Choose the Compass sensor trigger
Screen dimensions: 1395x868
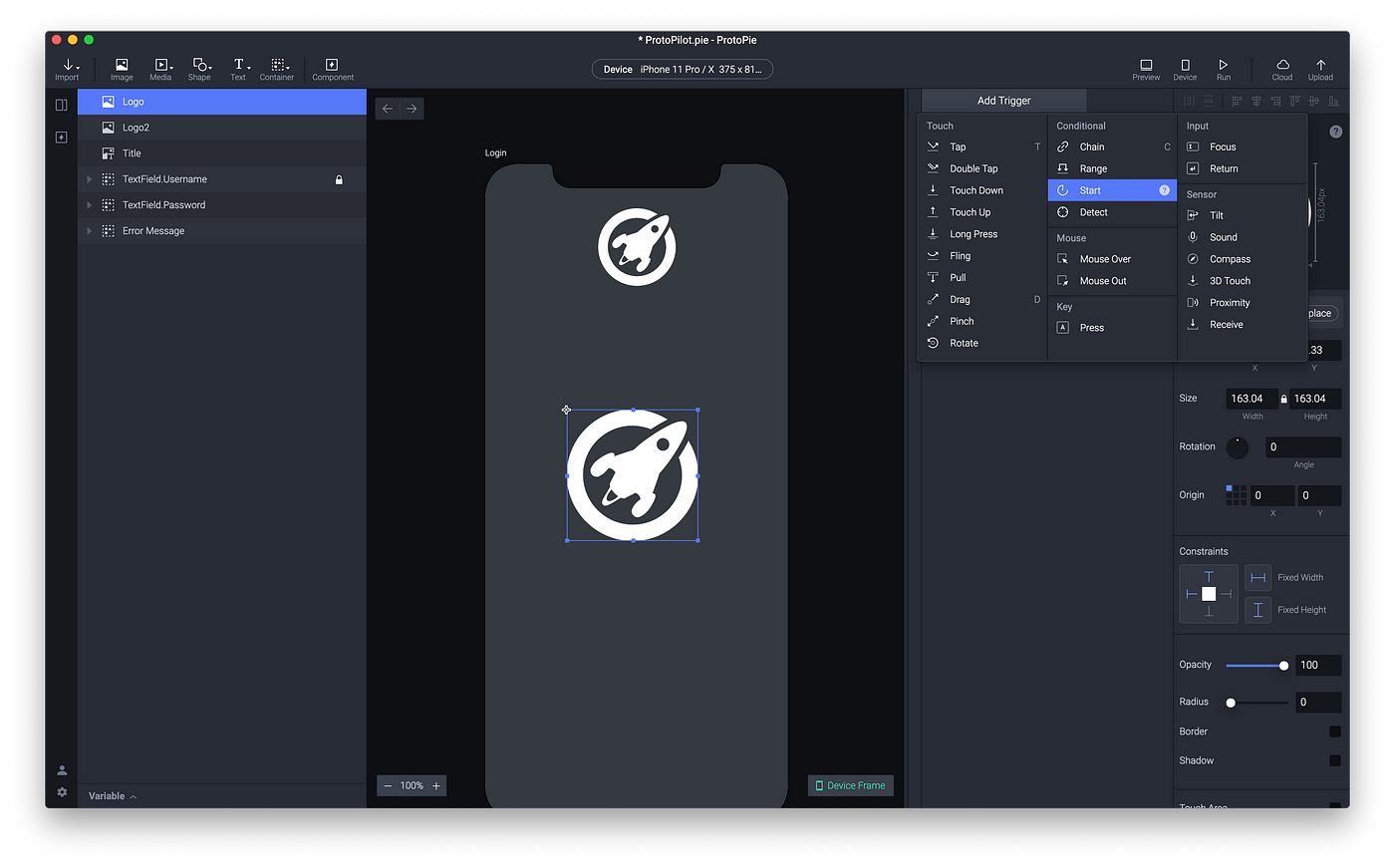click(1242, 259)
